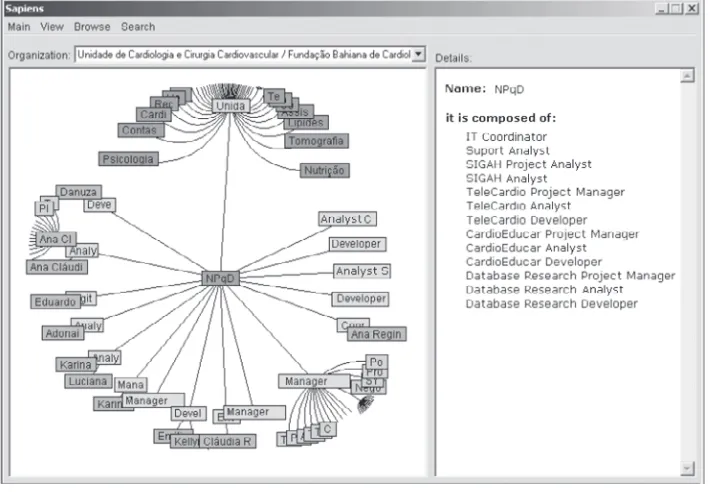This screenshot has width=710, height=492.
Task: Click Database Research Analyst entry
Action: point(544,290)
